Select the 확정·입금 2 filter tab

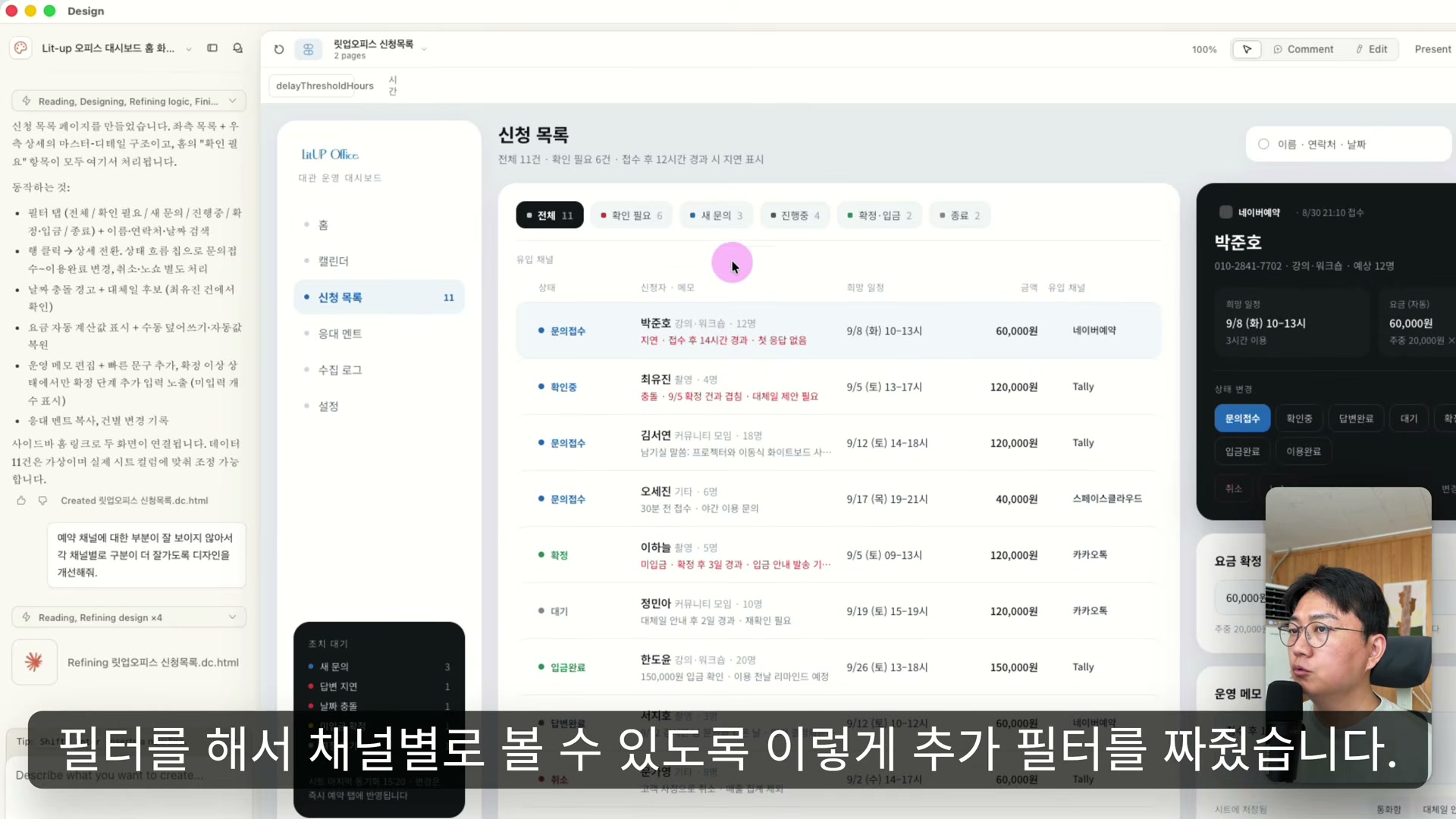pos(880,215)
